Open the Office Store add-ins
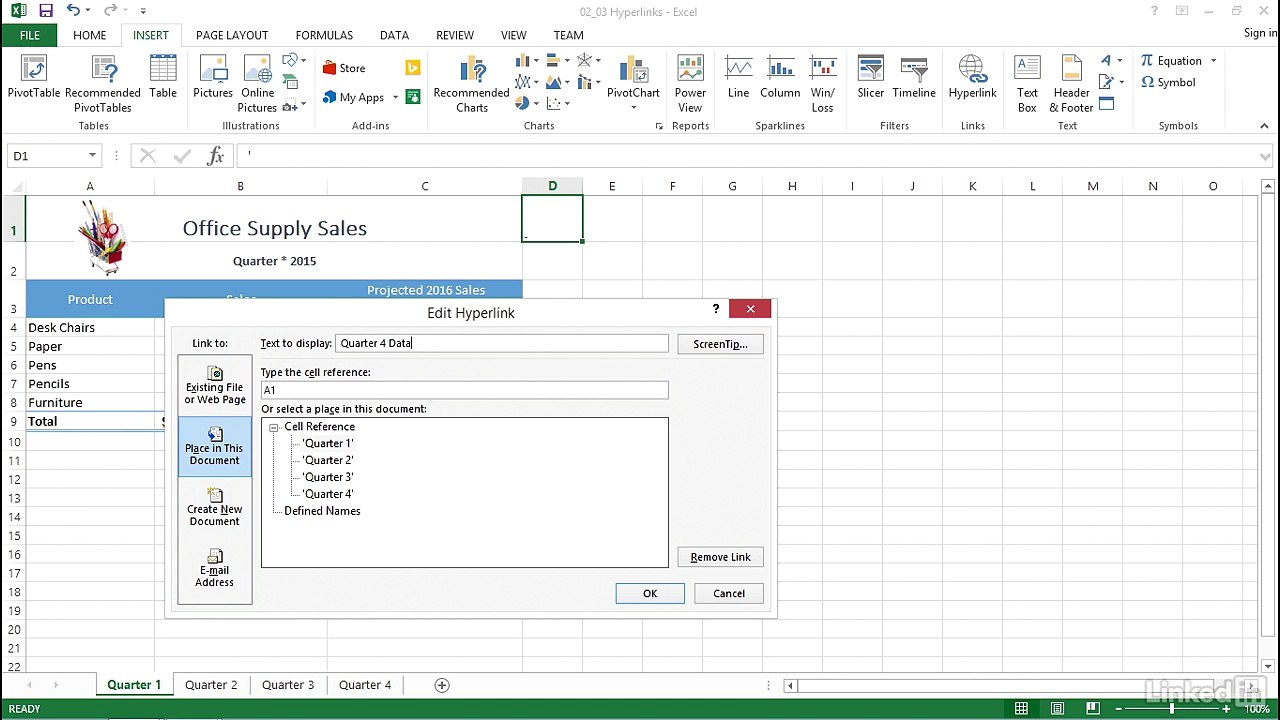This screenshot has height=720, width=1280. click(344, 68)
